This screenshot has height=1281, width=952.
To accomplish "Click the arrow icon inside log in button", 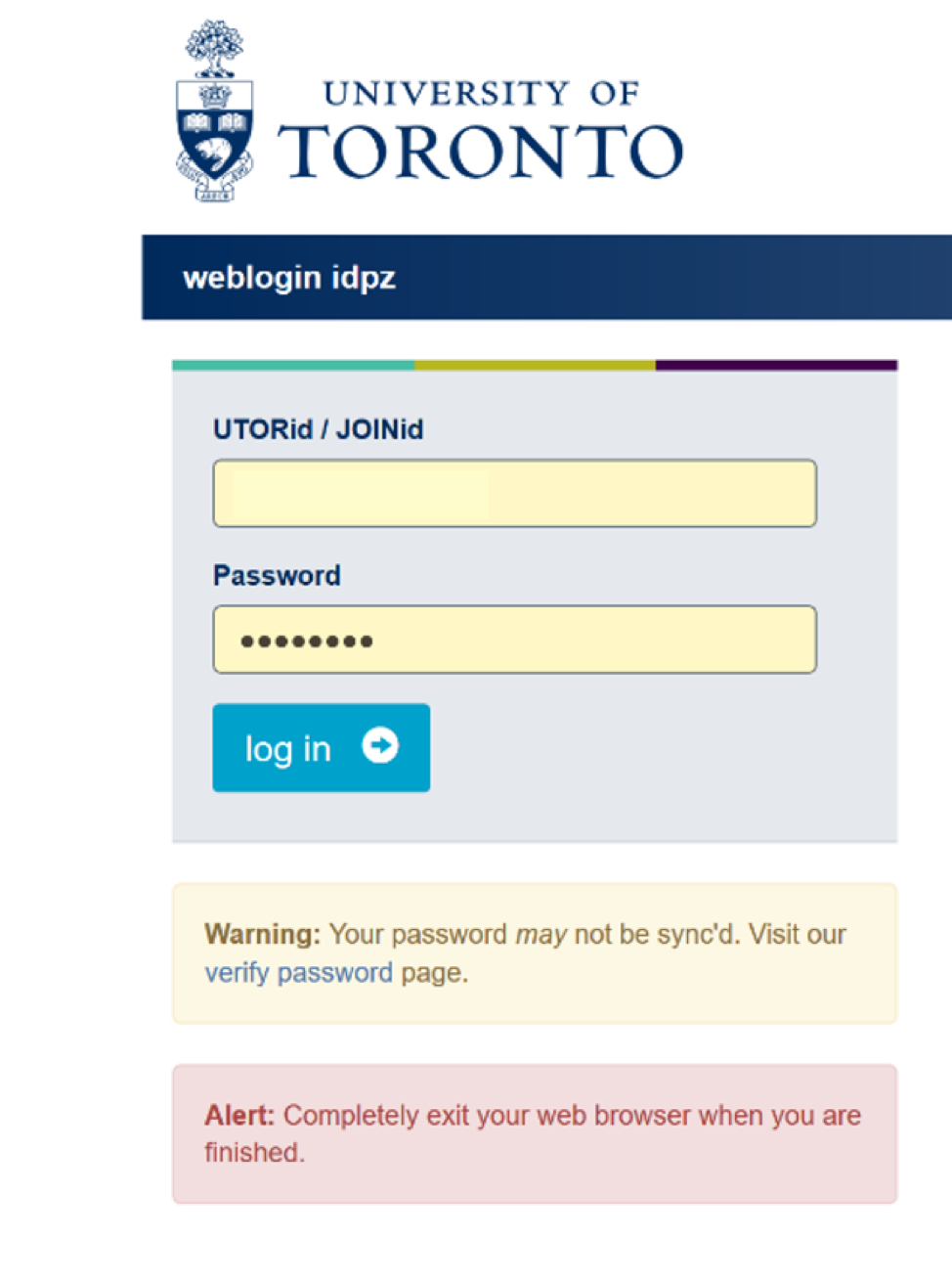I will [380, 746].
